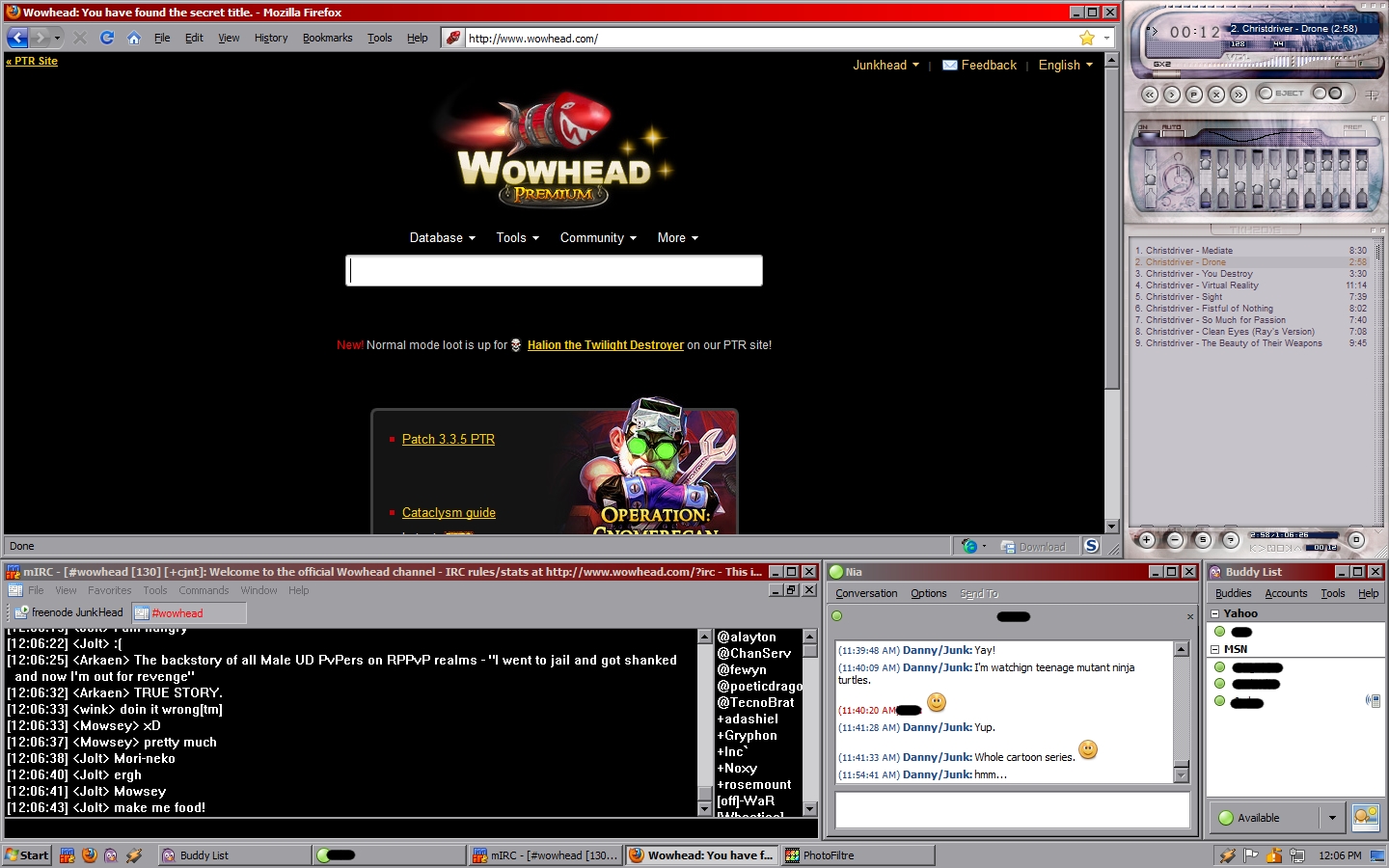This screenshot has width=1389, height=868.
Task: Bookmark the page with the star icon
Action: (x=1087, y=38)
